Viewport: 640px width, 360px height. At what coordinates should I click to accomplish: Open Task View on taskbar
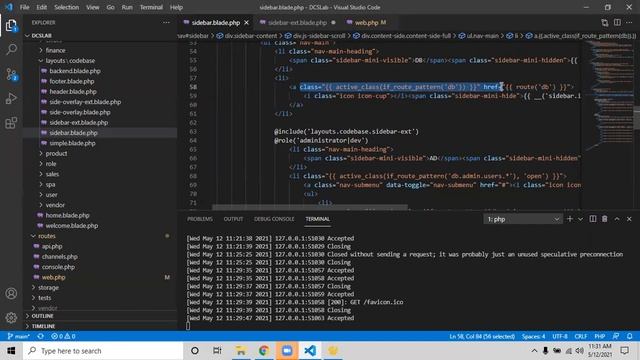click(x=217, y=351)
